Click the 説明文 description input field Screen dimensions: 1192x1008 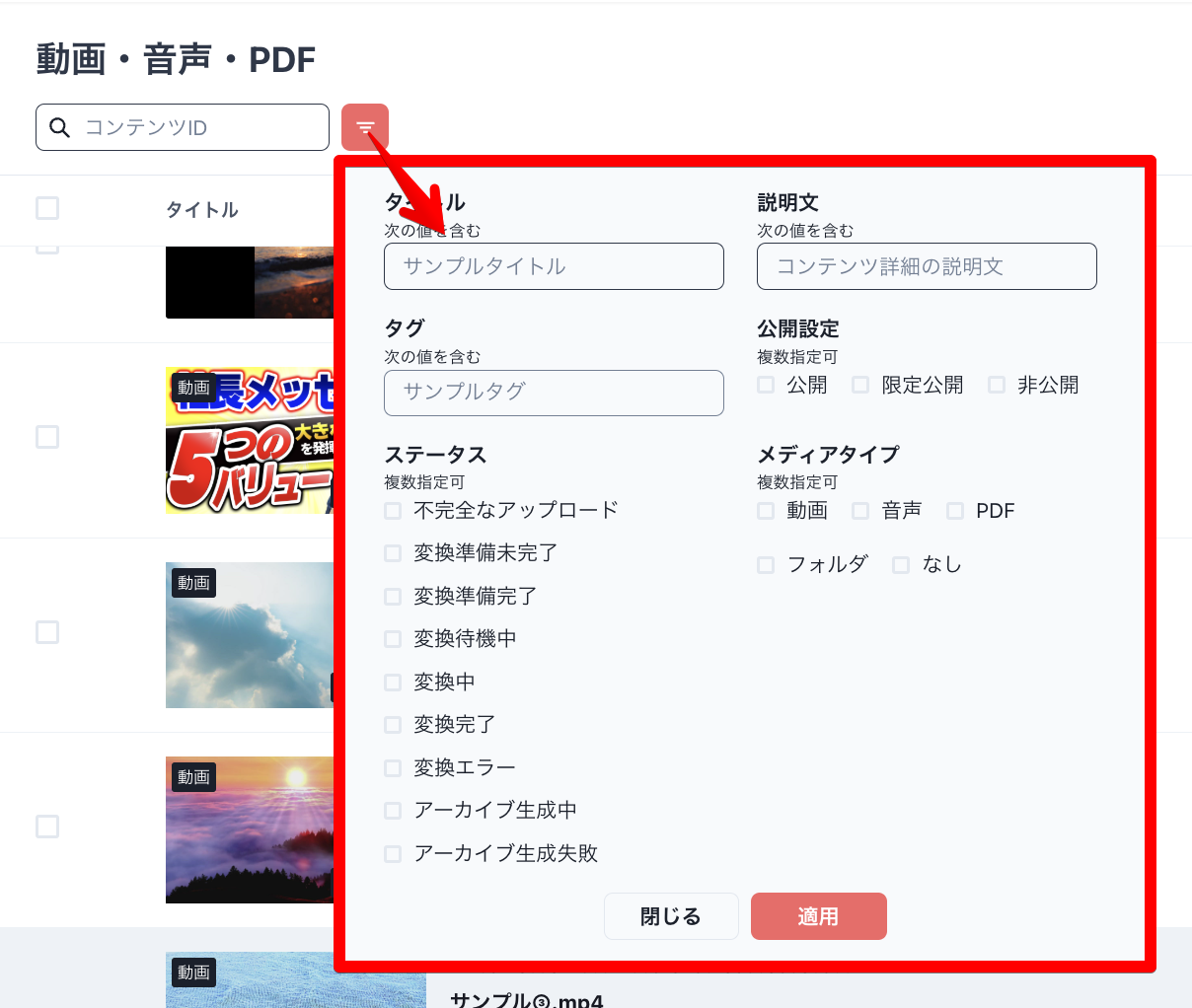click(926, 265)
